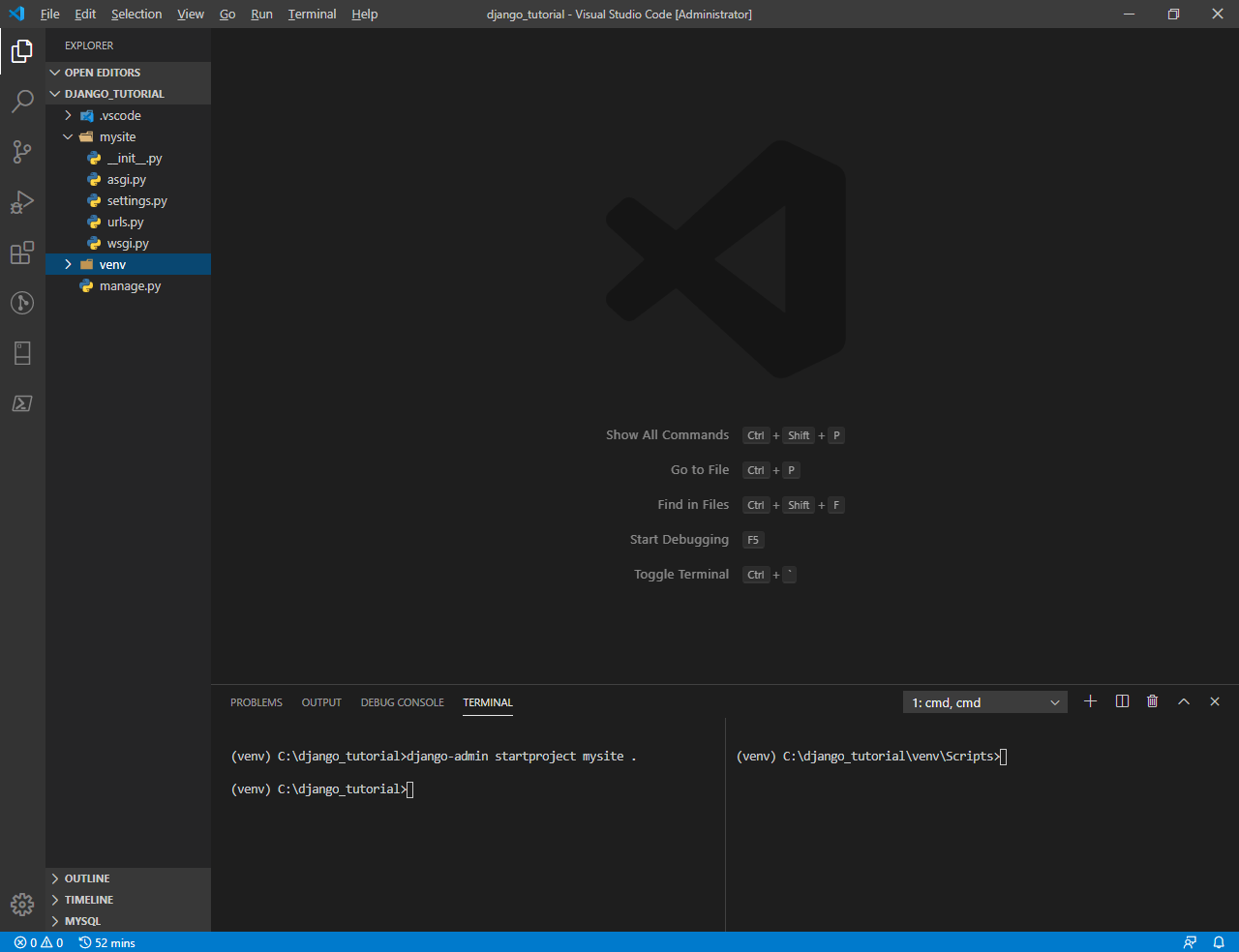Create a new terminal with plus icon
This screenshot has width=1239, height=952.
[1090, 701]
